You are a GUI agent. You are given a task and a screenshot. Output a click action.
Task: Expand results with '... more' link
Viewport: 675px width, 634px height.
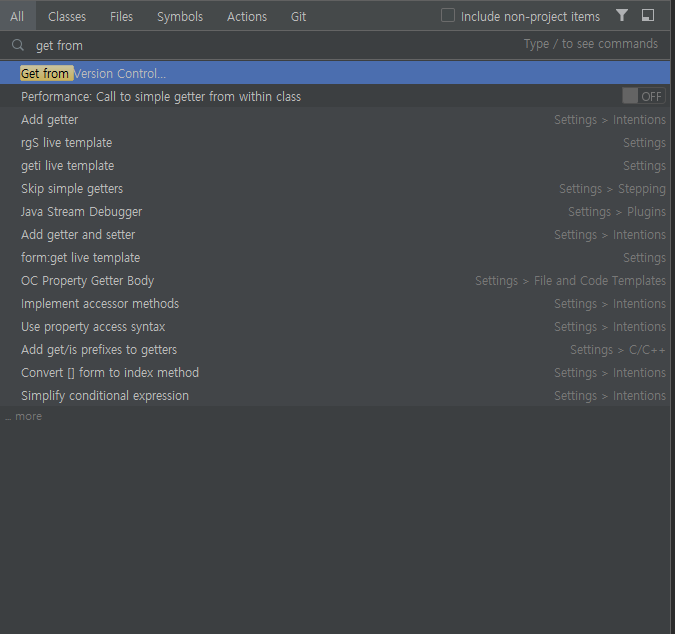[24, 416]
